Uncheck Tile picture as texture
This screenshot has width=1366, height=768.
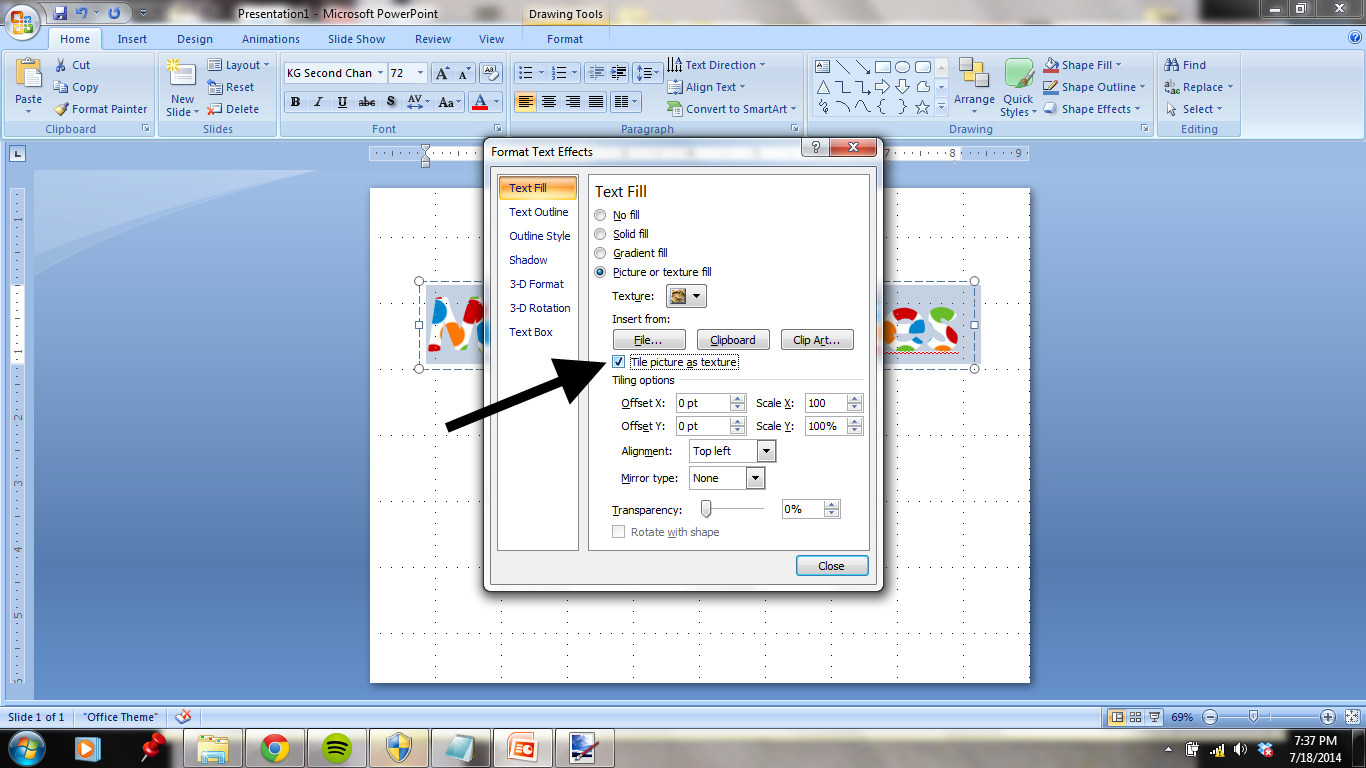619,362
